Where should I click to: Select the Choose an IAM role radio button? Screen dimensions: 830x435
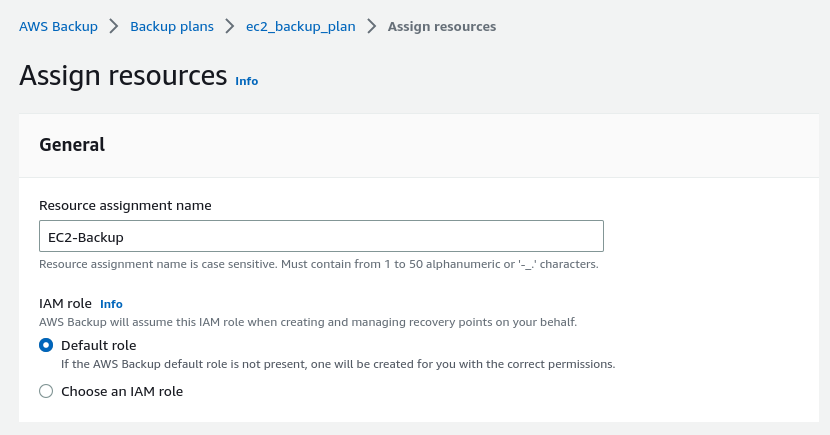click(46, 392)
